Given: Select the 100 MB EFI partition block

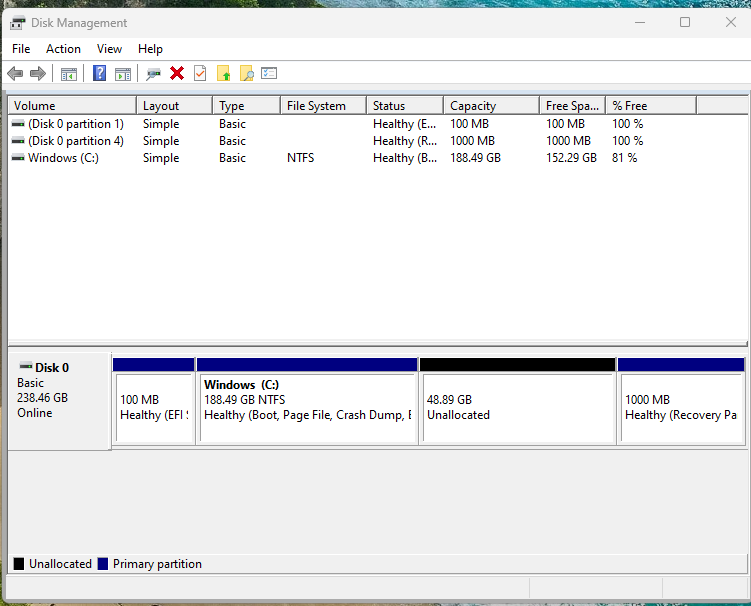Looking at the screenshot, I should click(x=154, y=401).
